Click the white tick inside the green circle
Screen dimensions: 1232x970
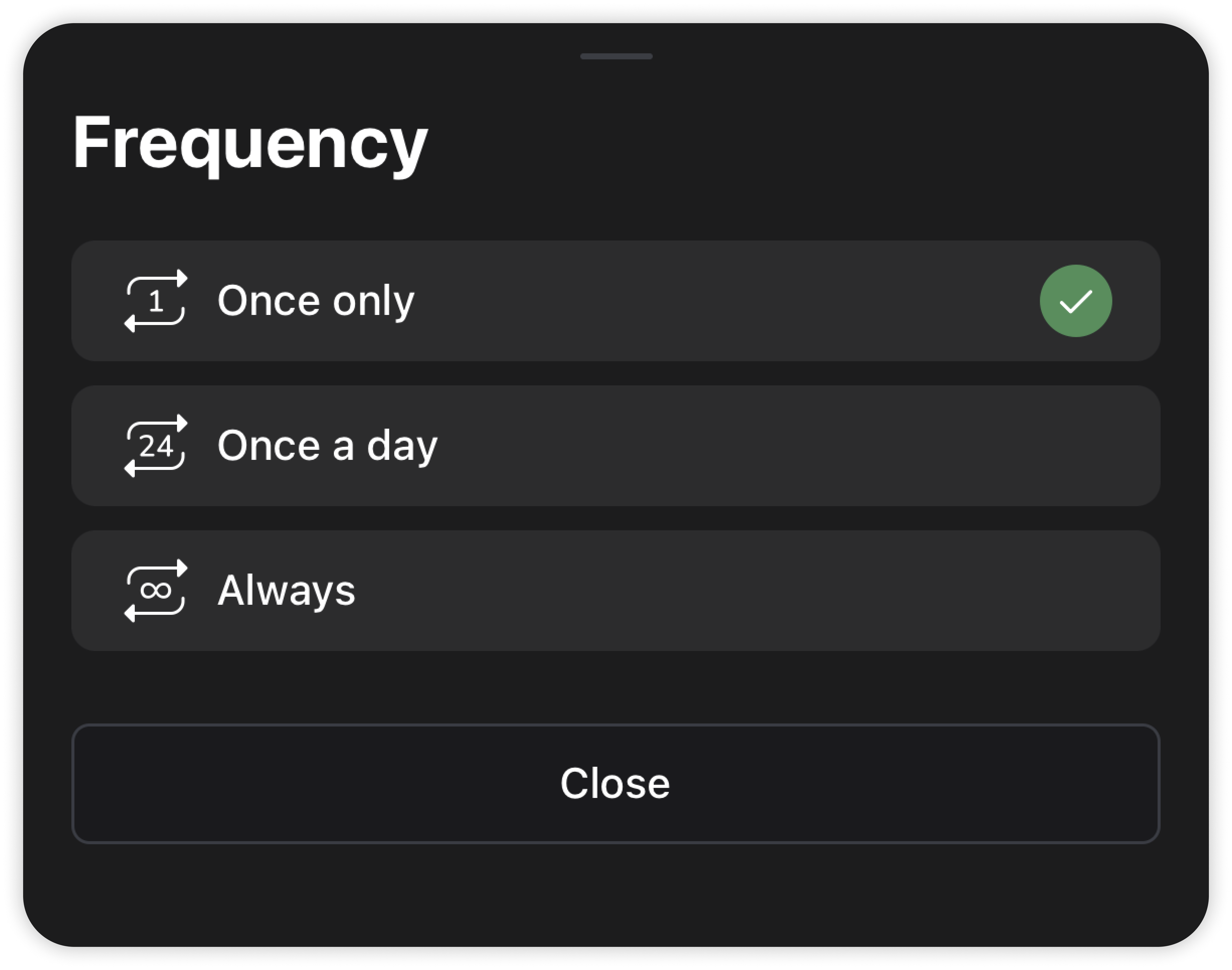[x=1075, y=302]
